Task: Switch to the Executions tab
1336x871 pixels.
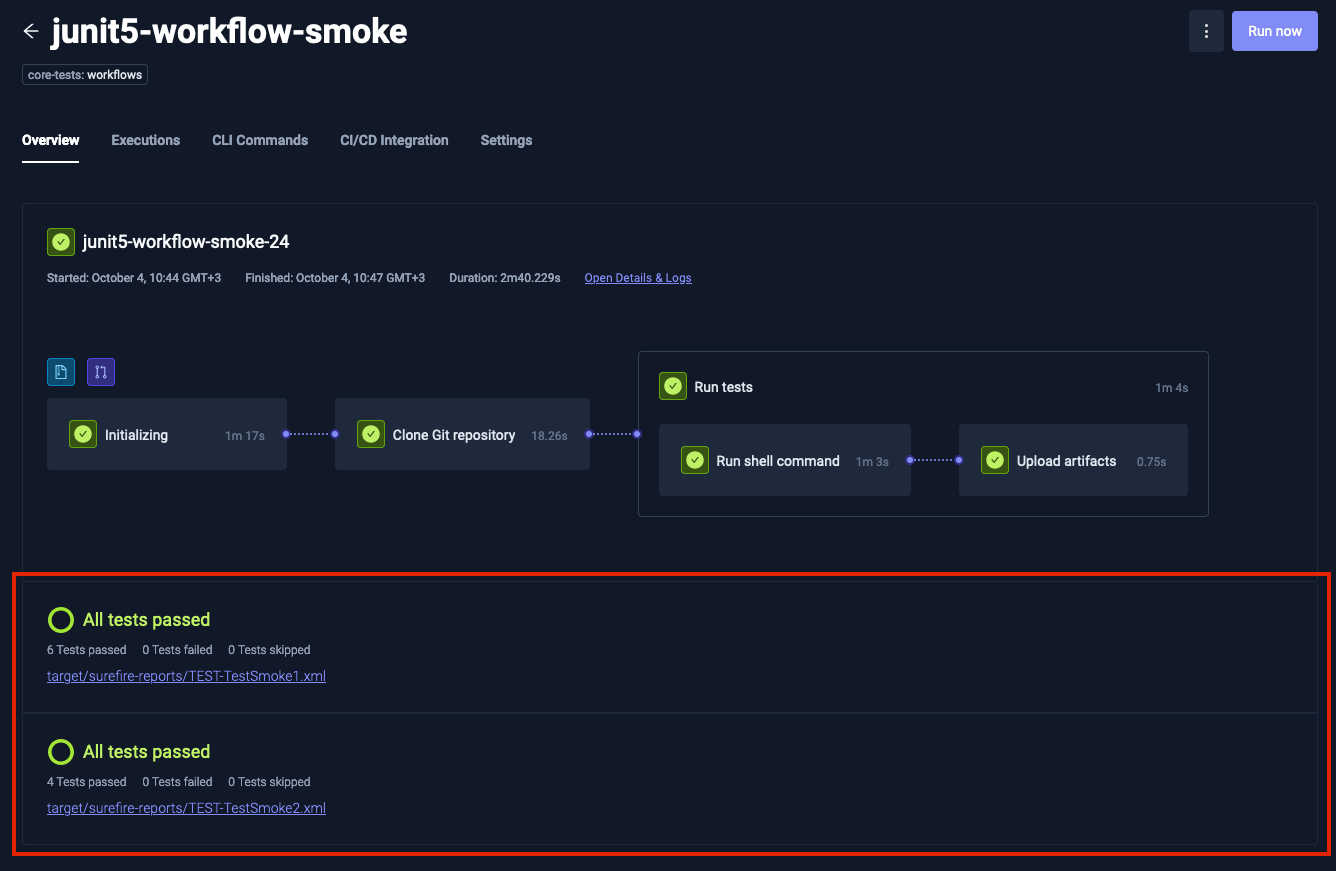Action: 145,140
